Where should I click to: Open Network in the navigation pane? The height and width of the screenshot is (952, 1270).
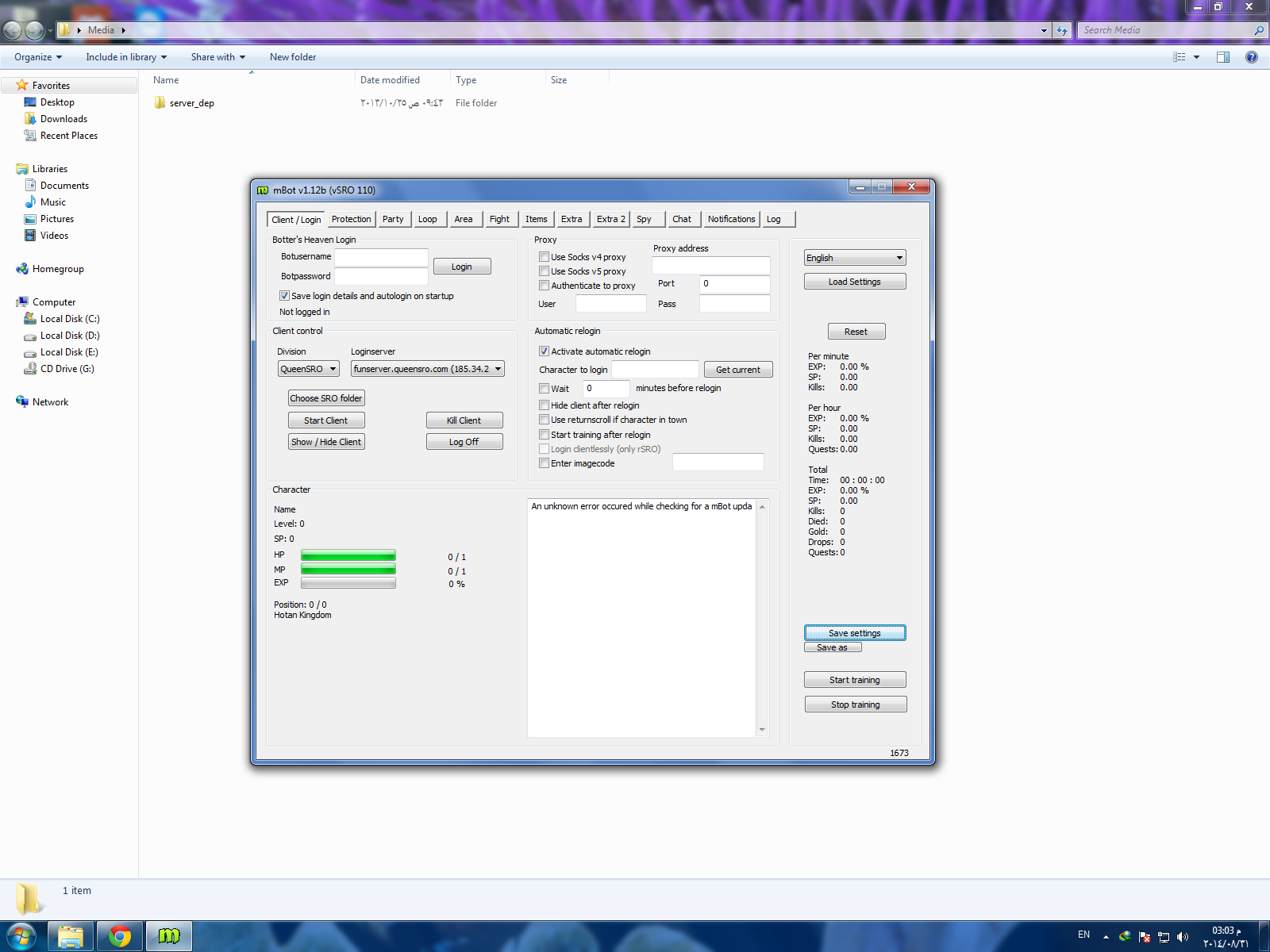(50, 402)
